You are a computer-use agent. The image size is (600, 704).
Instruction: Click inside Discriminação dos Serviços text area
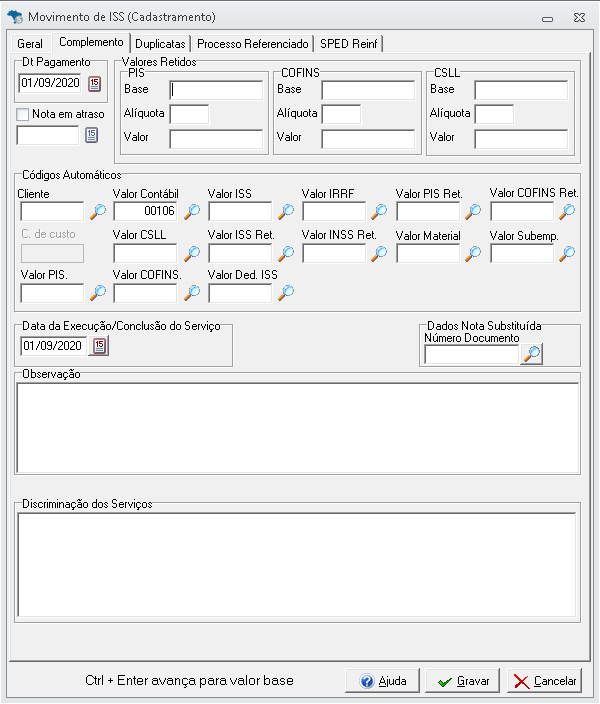[x=297, y=565]
